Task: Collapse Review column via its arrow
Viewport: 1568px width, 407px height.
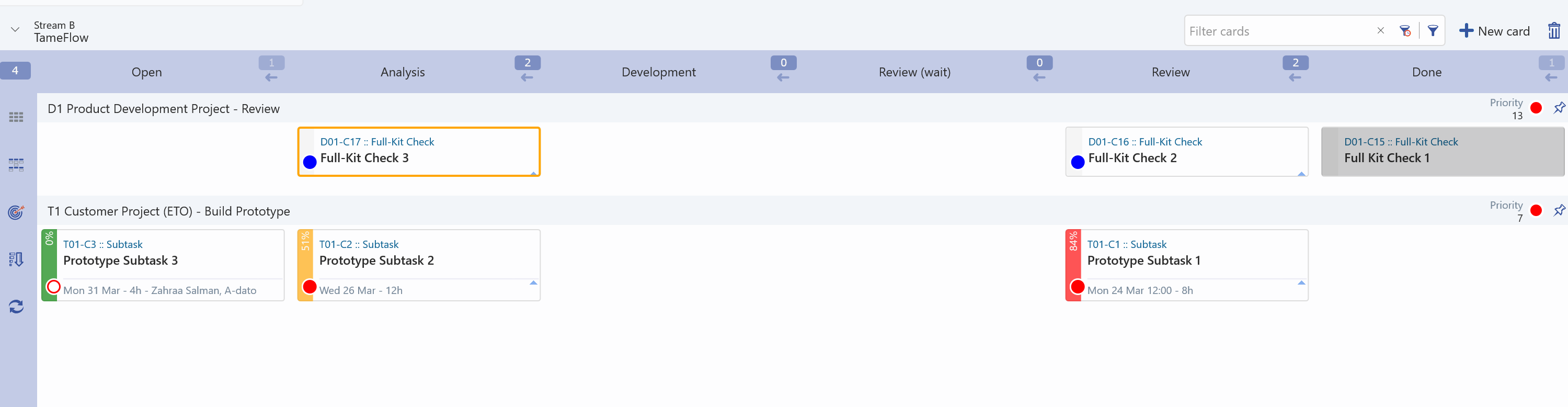Action: (1295, 77)
